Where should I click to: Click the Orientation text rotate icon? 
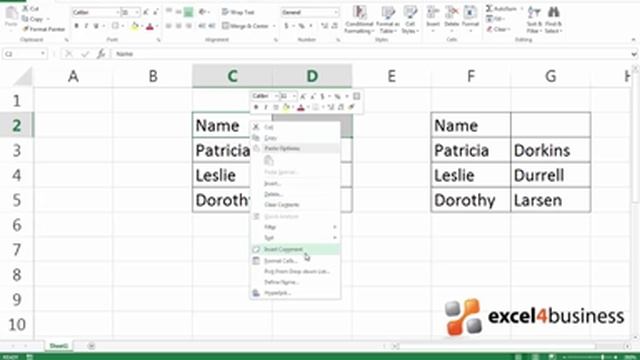click(203, 12)
